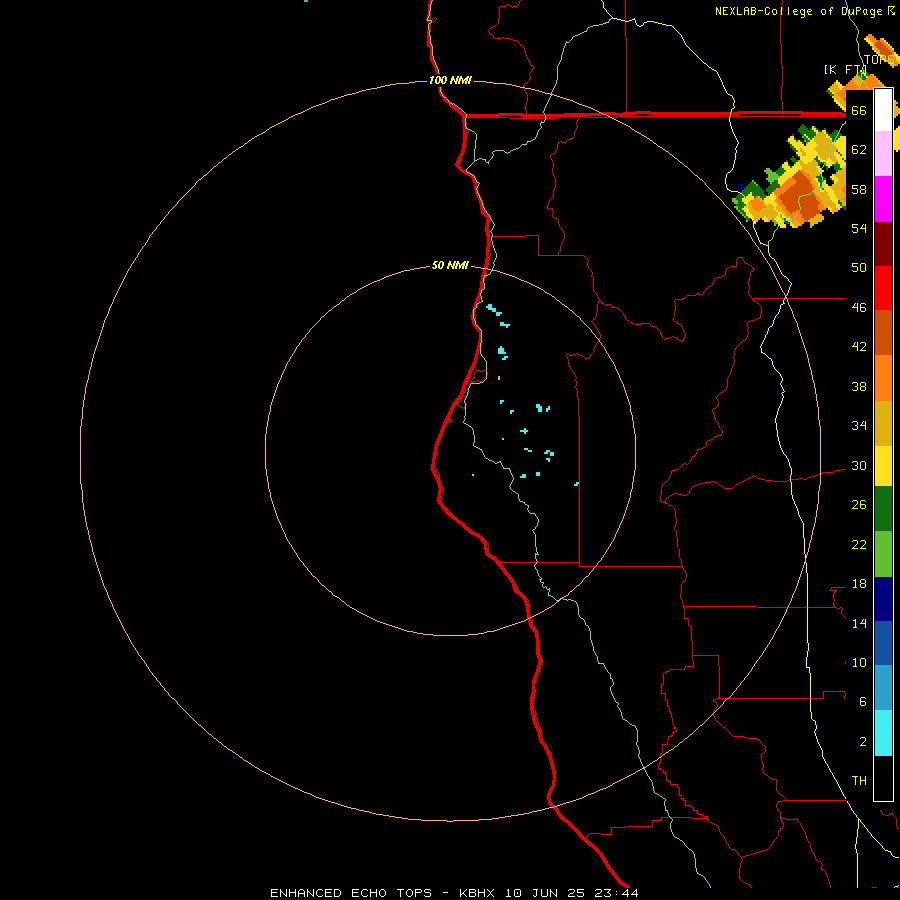Click the KBHX radar site identifier
The width and height of the screenshot is (900, 900).
(x=479, y=893)
